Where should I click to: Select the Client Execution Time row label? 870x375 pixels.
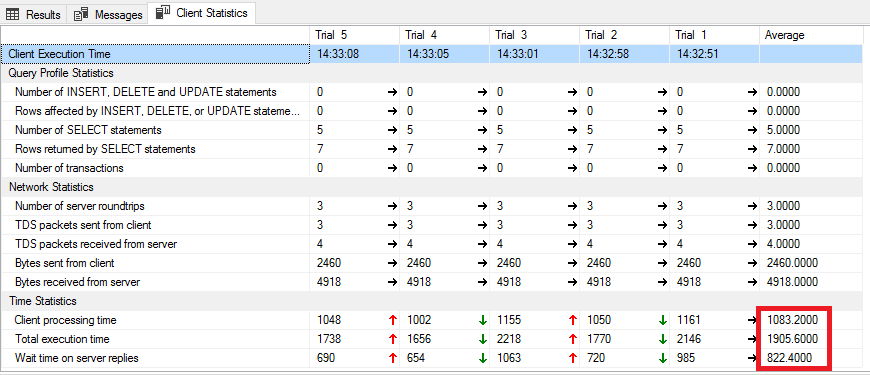[x=59, y=54]
